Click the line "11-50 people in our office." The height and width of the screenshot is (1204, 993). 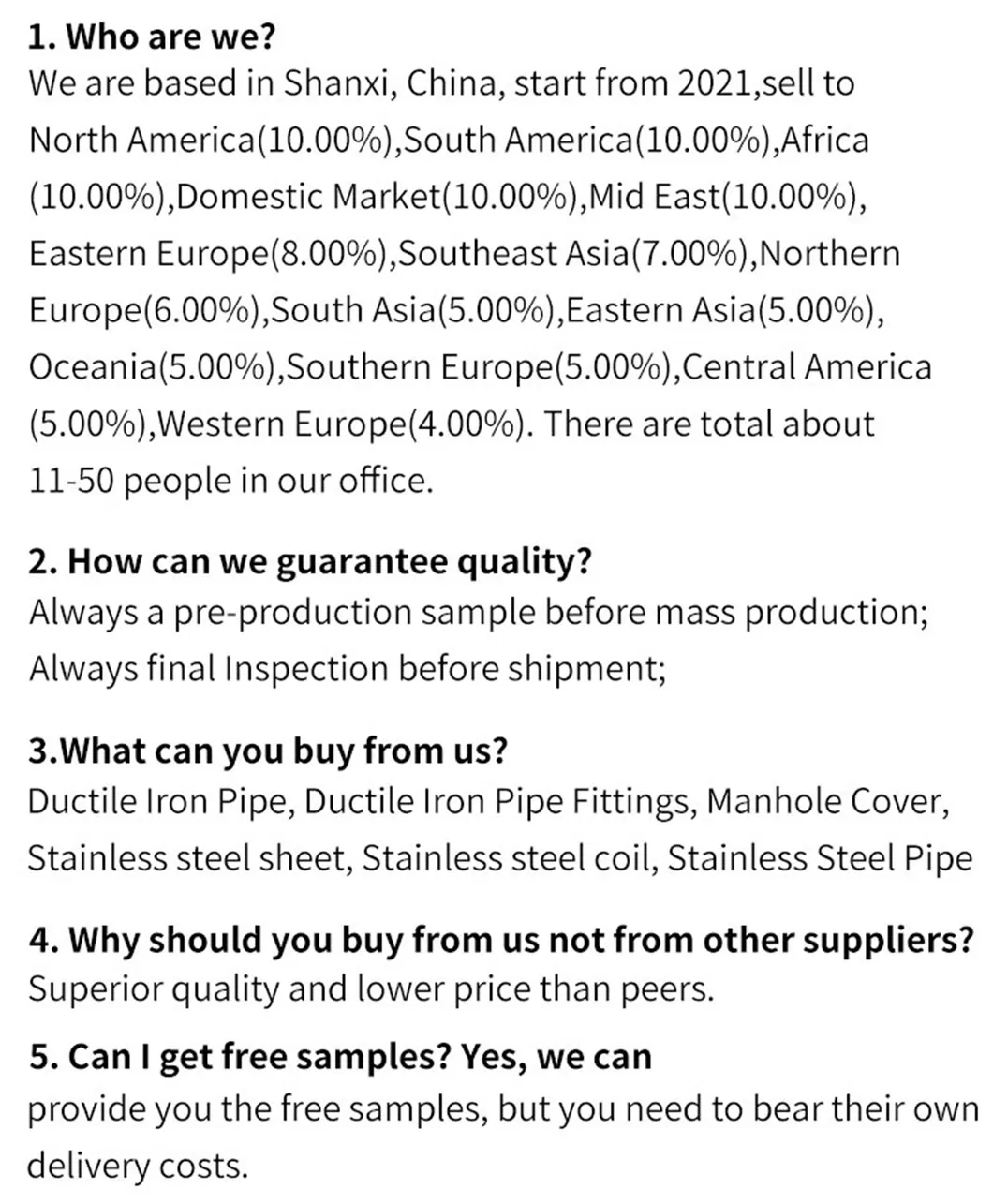(231, 481)
